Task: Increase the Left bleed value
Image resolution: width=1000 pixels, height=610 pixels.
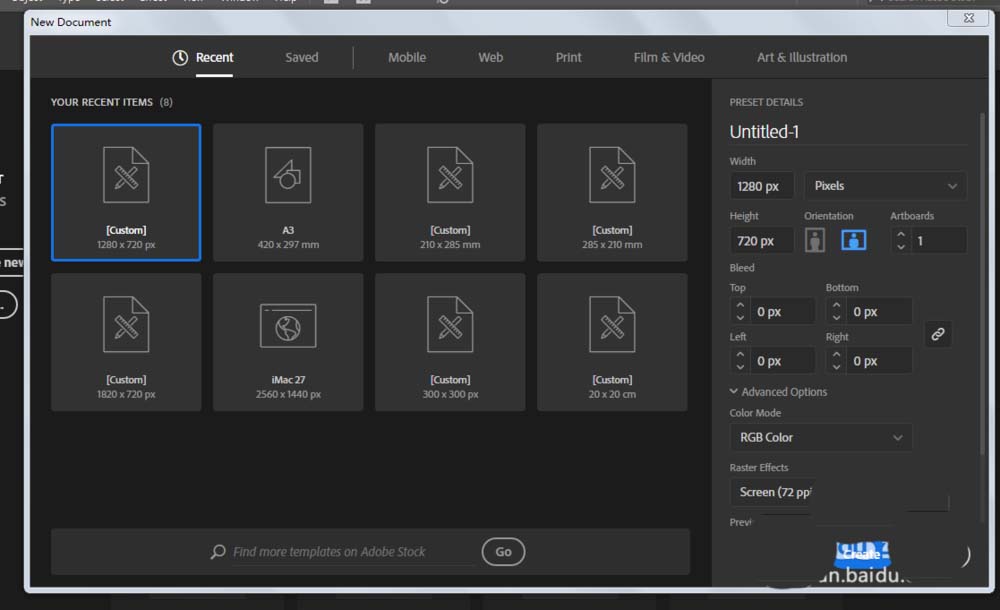Action: 740,355
